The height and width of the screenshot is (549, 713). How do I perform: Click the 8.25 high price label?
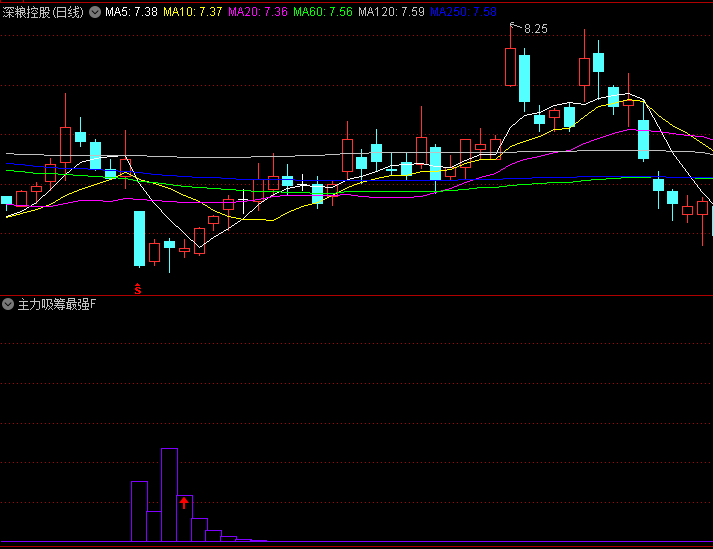coord(535,29)
